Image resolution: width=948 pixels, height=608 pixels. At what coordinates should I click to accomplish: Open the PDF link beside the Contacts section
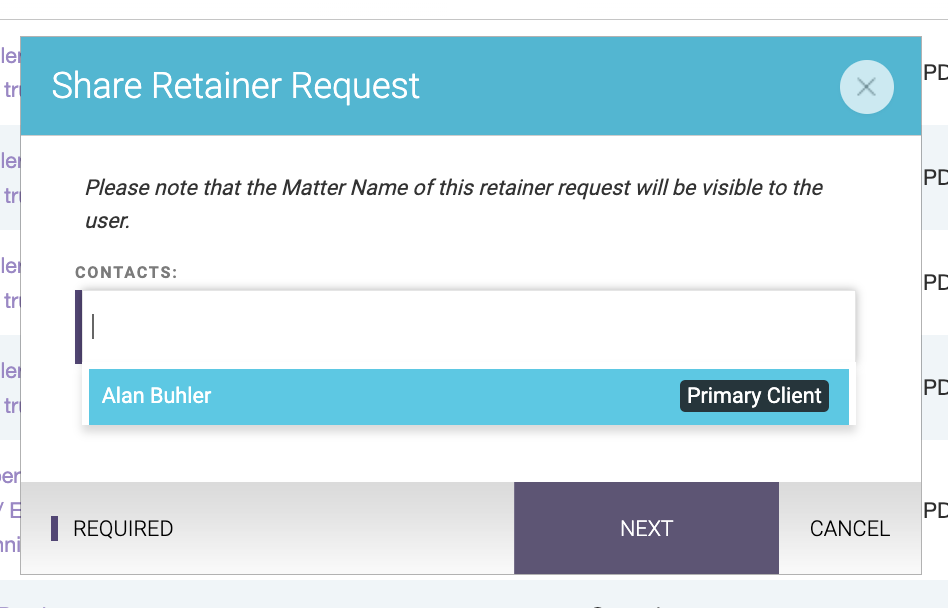pos(935,283)
